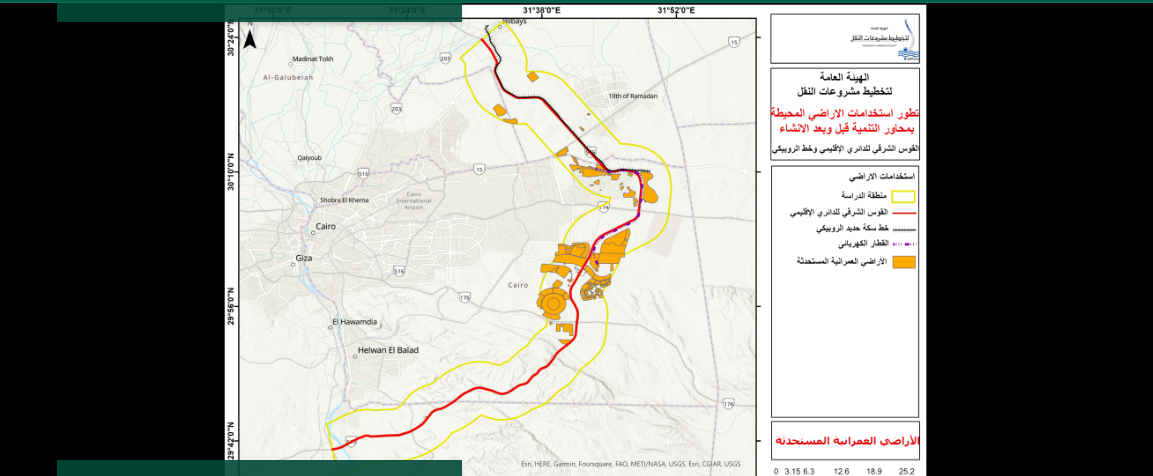Image resolution: width=1153 pixels, height=476 pixels.
Task: Click the Helwan El Balad label
Action: pos(388,351)
